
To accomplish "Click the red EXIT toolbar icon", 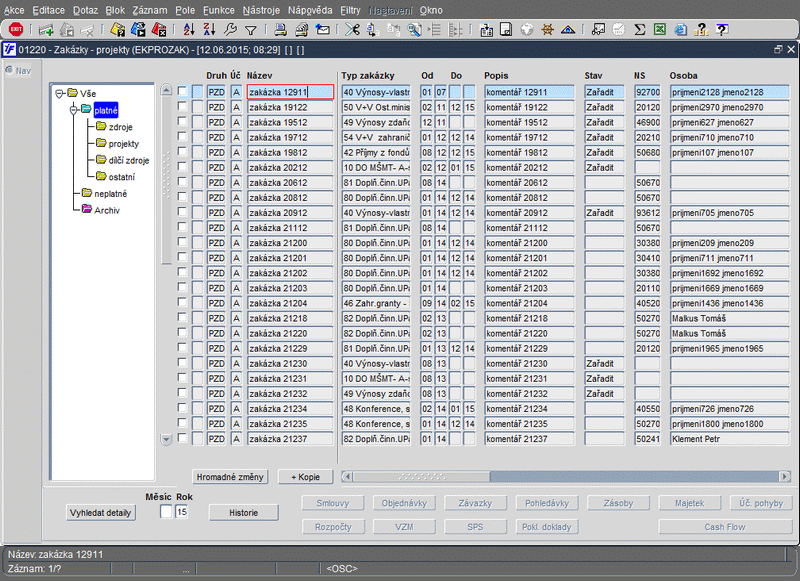I will 16,29.
